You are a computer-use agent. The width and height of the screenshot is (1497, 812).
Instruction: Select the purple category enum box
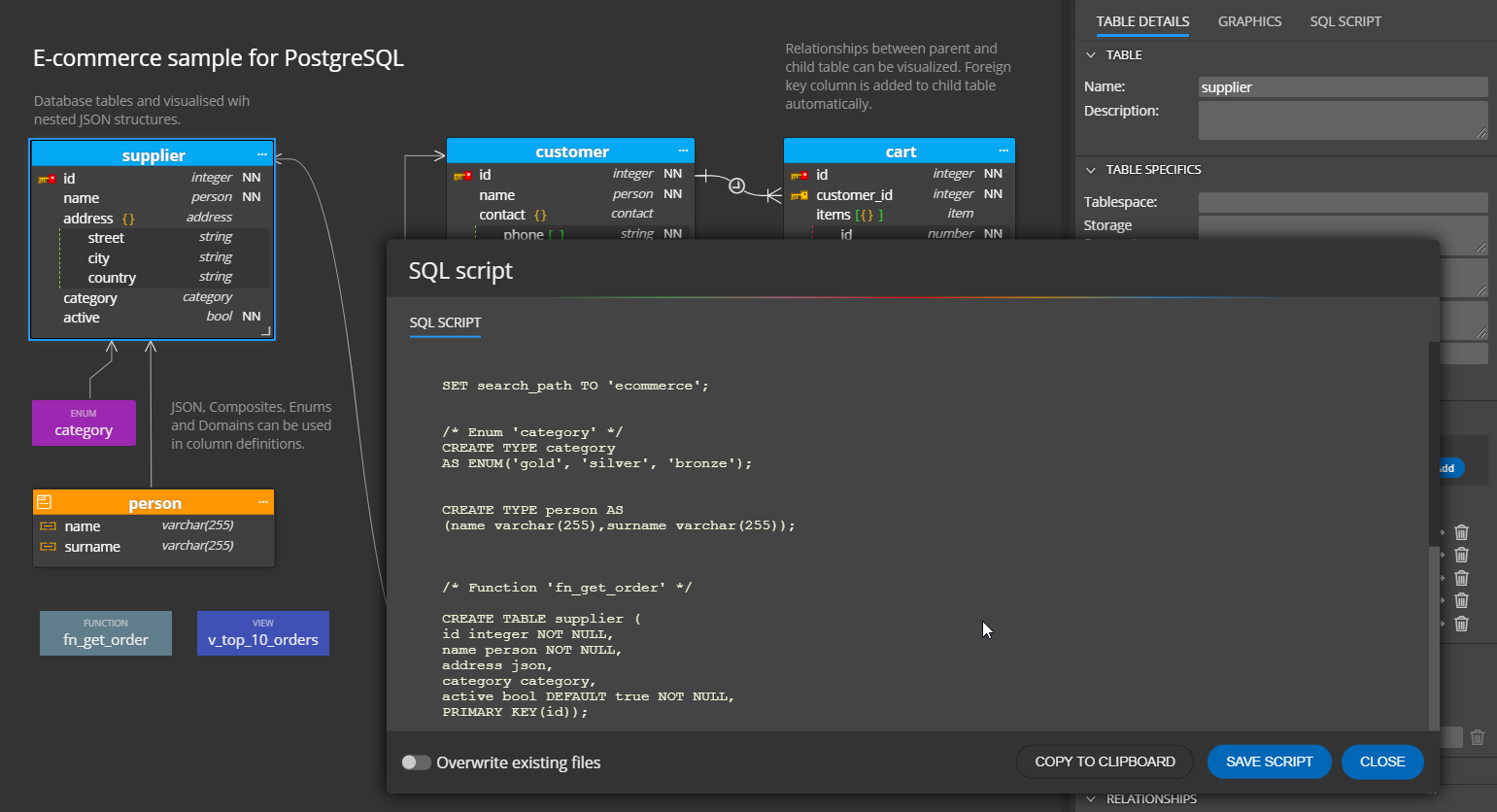[84, 423]
